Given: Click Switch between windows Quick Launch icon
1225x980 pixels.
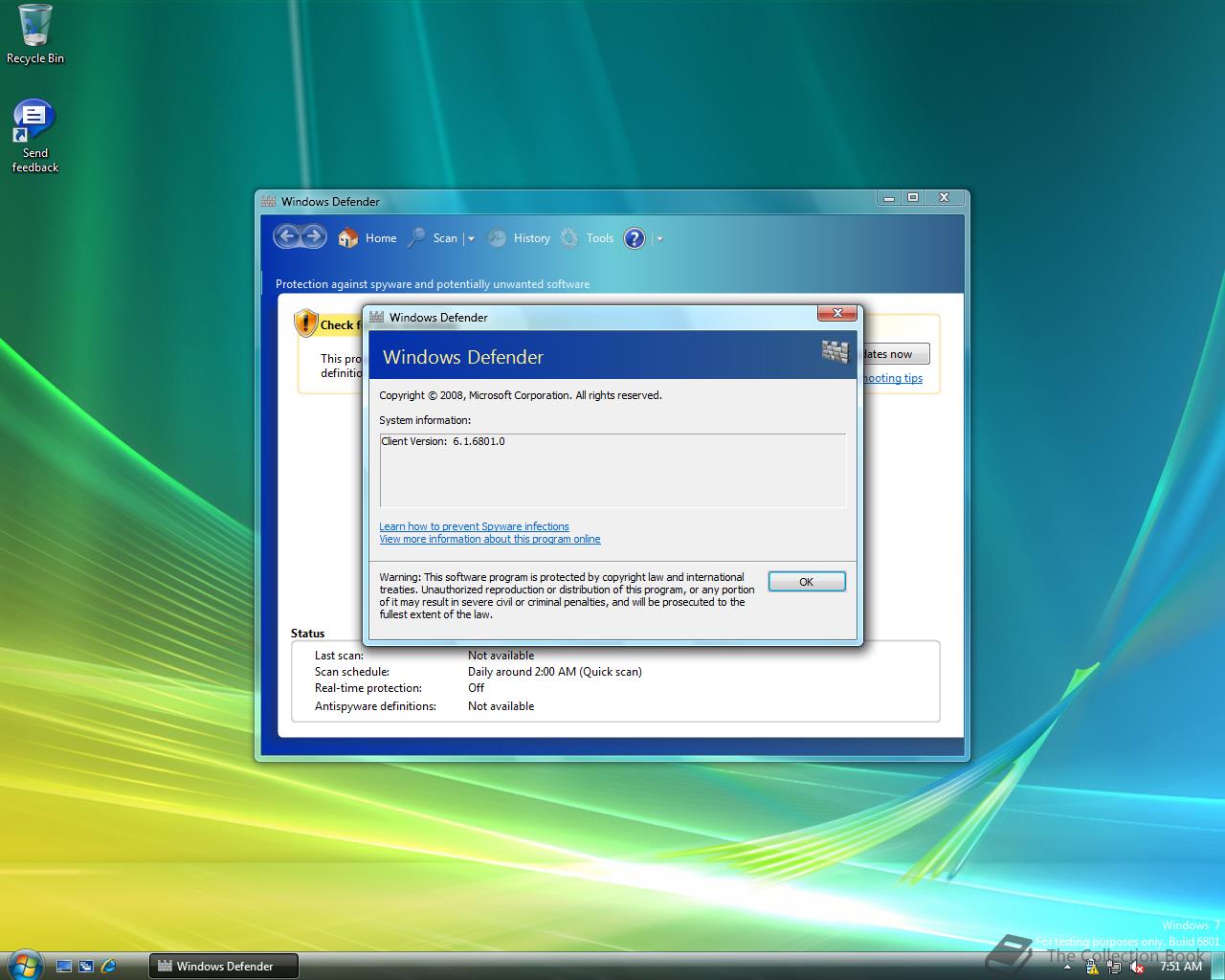Looking at the screenshot, I should tap(86, 967).
